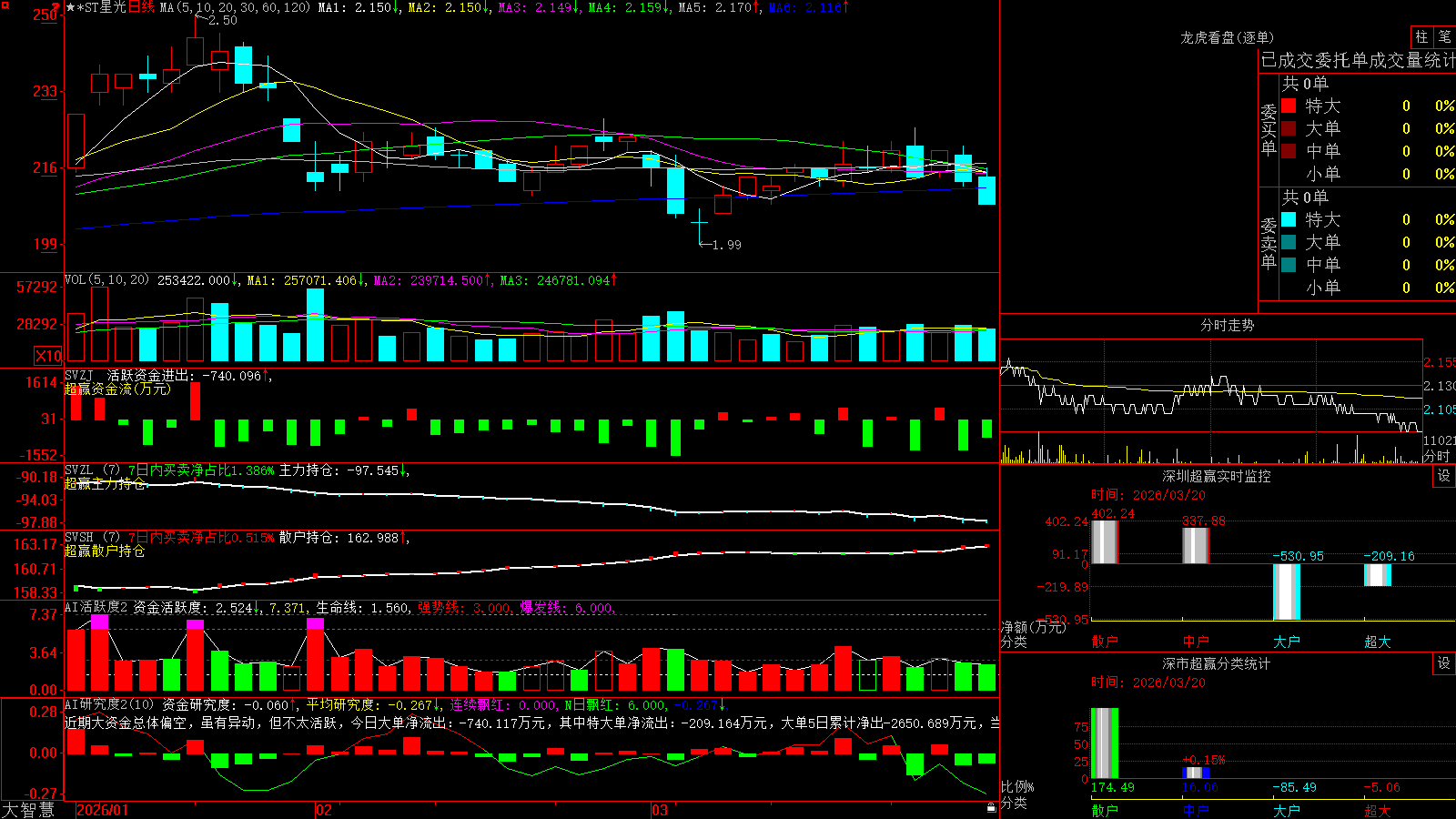Click the 时间: 2026/03/20 text in 实时监控
The height and width of the screenshot is (819, 1456).
[1148, 495]
